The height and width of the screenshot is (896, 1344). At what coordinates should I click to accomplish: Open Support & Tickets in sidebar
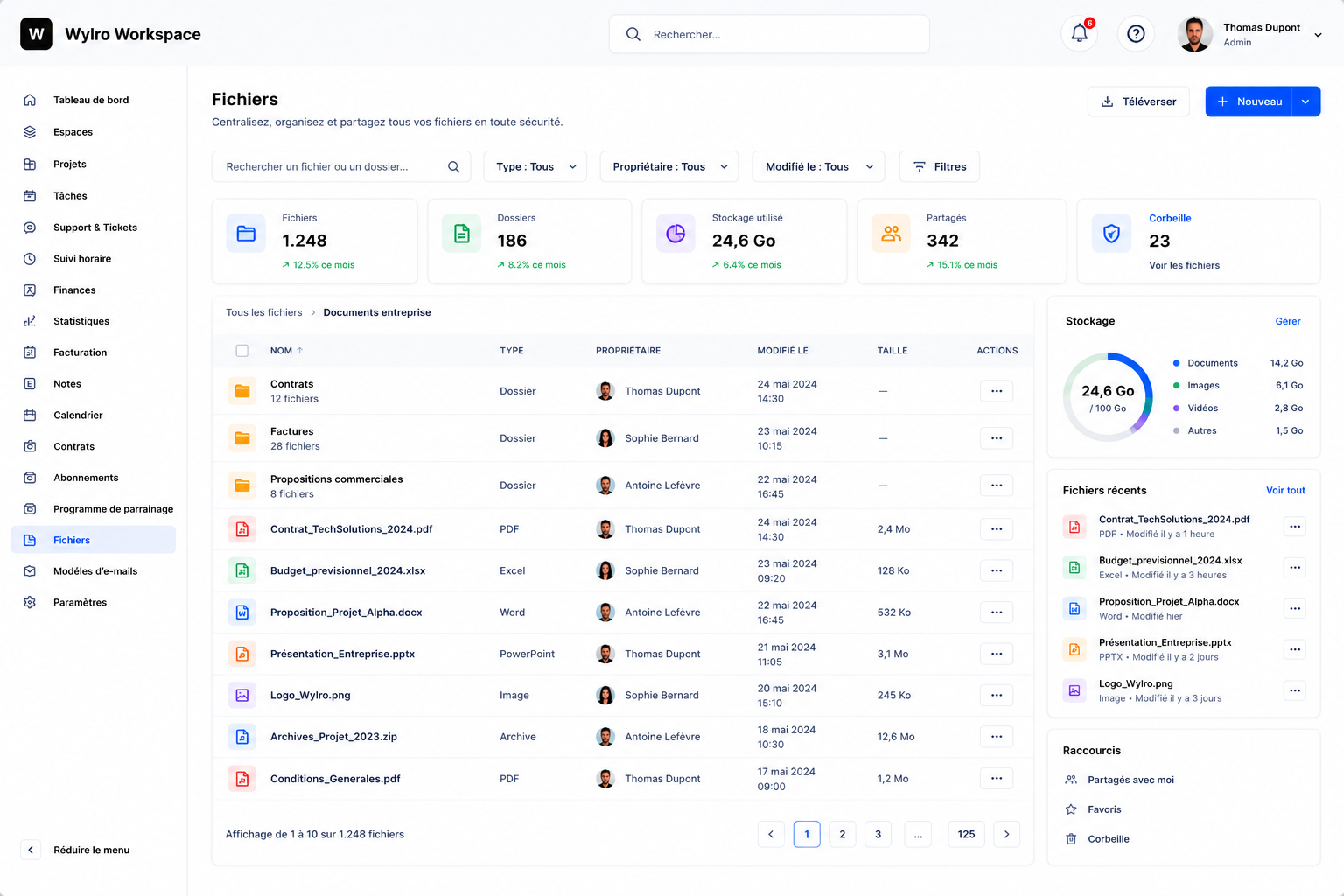[x=93, y=227]
